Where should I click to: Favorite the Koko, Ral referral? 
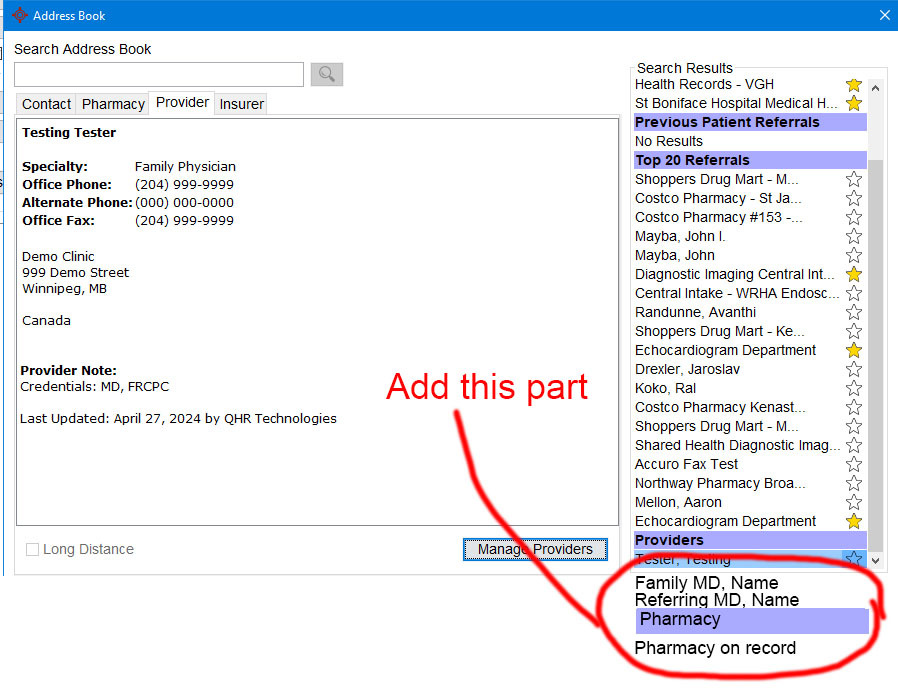853,389
